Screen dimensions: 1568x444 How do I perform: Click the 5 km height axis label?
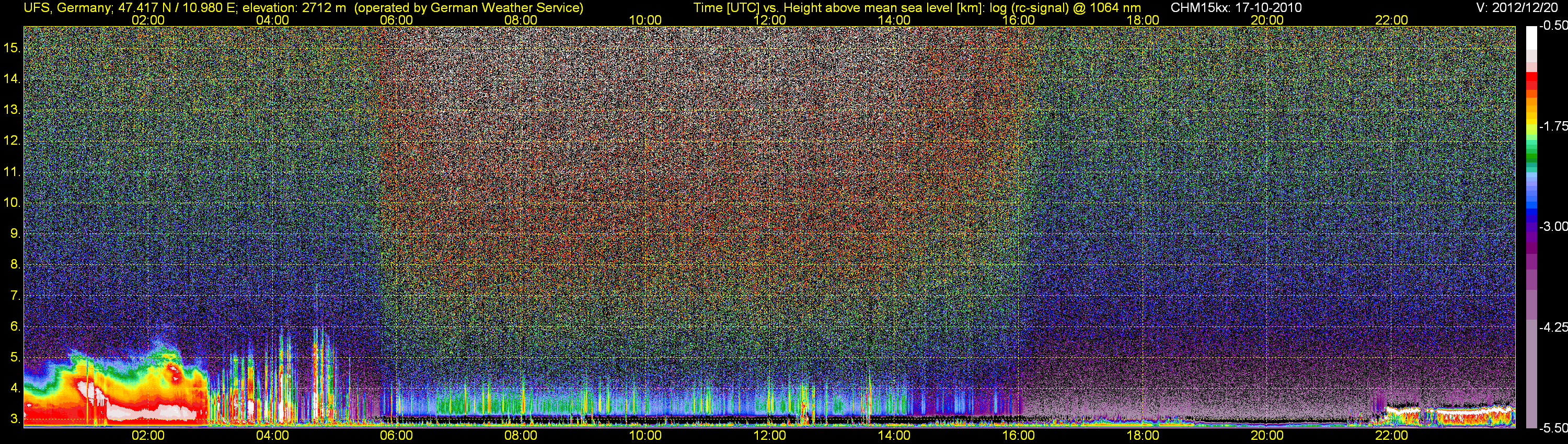point(15,358)
